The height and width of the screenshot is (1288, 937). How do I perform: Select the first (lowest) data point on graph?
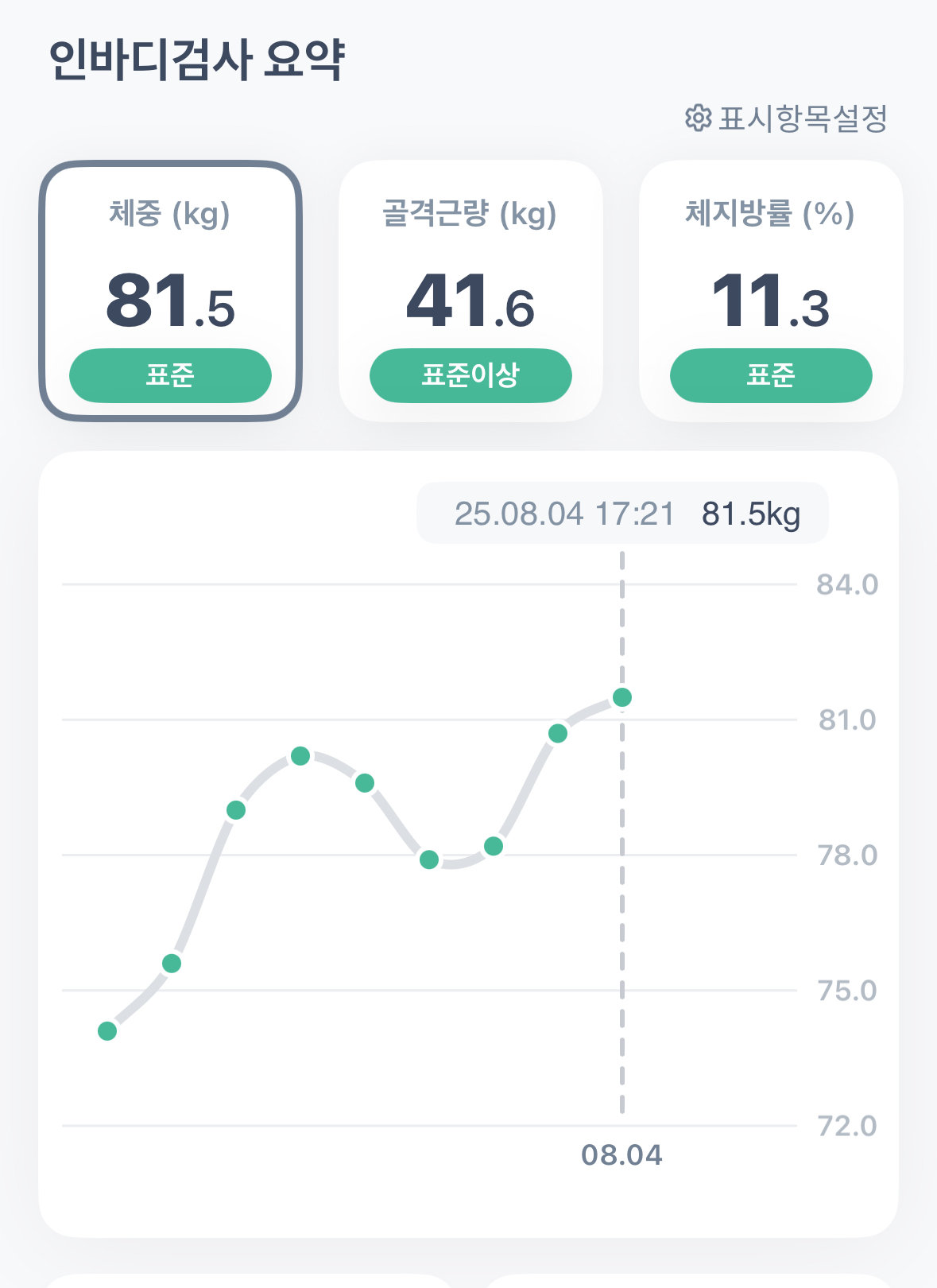pyautogui.click(x=107, y=1031)
